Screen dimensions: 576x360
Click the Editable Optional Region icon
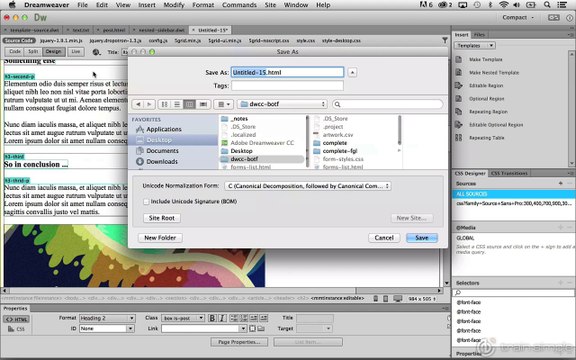click(x=459, y=125)
